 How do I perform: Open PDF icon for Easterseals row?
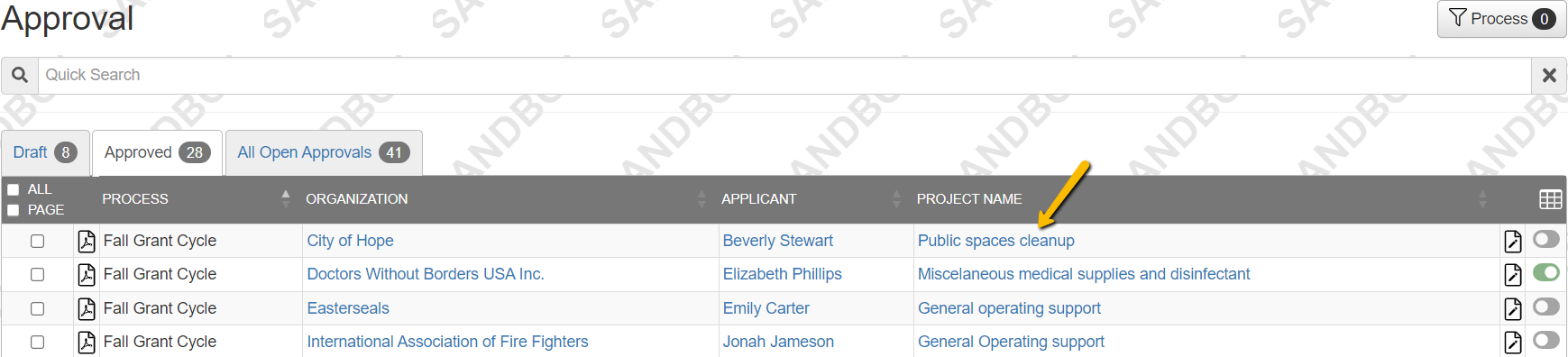coord(87,308)
